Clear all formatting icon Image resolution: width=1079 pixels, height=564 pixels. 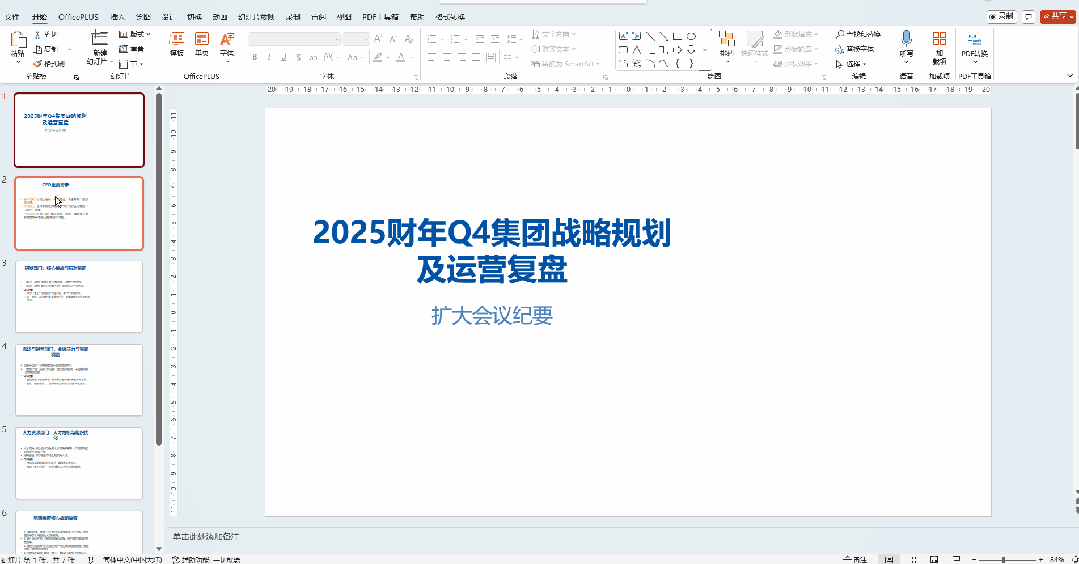[x=409, y=39]
